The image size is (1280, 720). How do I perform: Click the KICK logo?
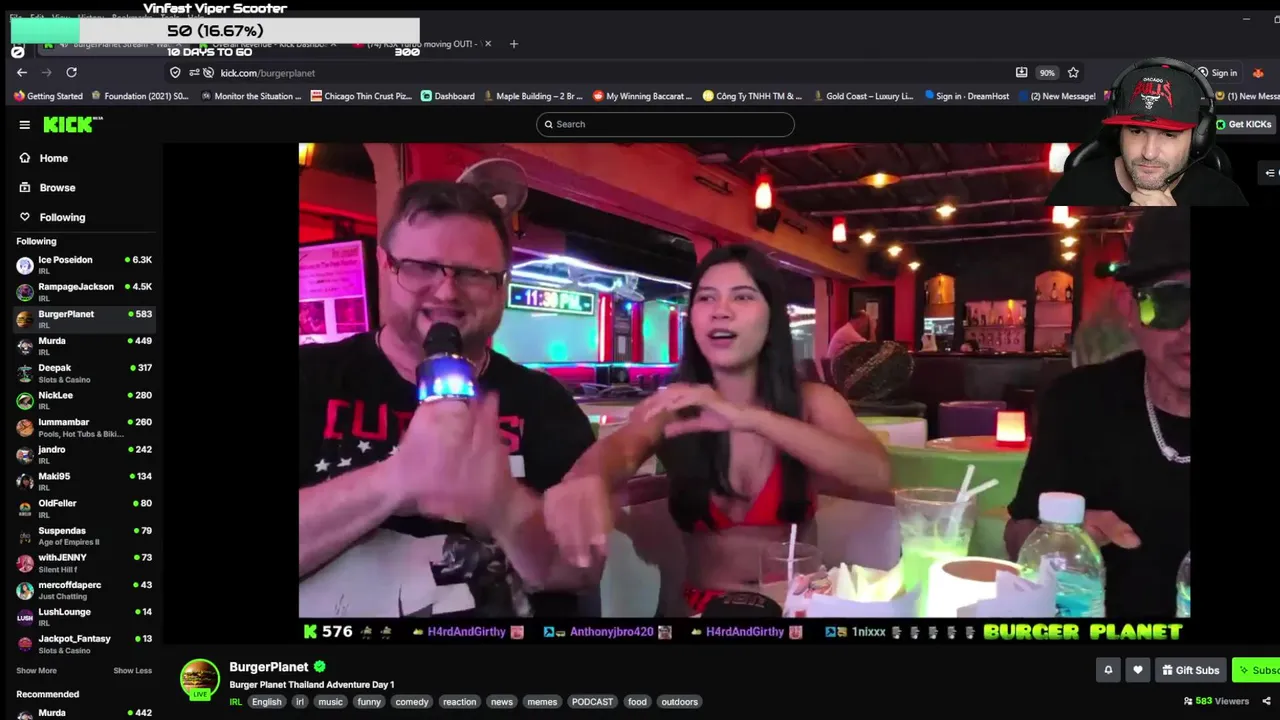[73, 124]
